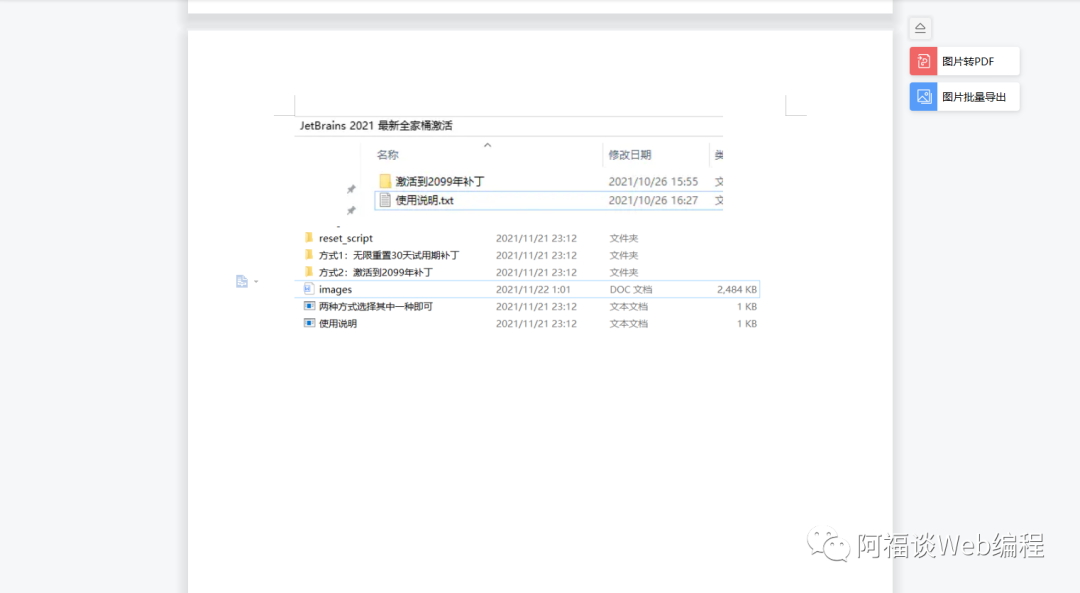Click the 图片批量导出 button

tap(964, 97)
